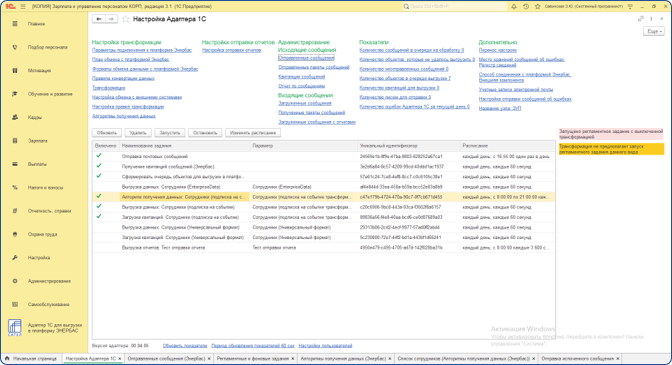This screenshot has width=672, height=365.
Task: Focus the search field in title bar
Action: tap(454, 6)
